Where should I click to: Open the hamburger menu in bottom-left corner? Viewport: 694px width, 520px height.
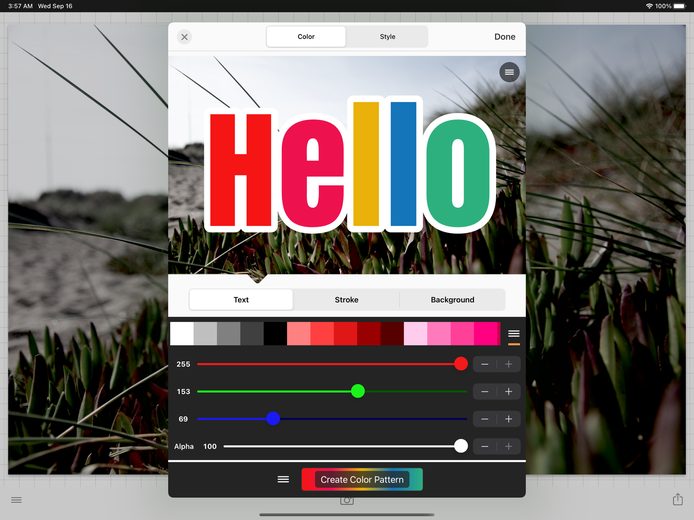click(x=16, y=500)
